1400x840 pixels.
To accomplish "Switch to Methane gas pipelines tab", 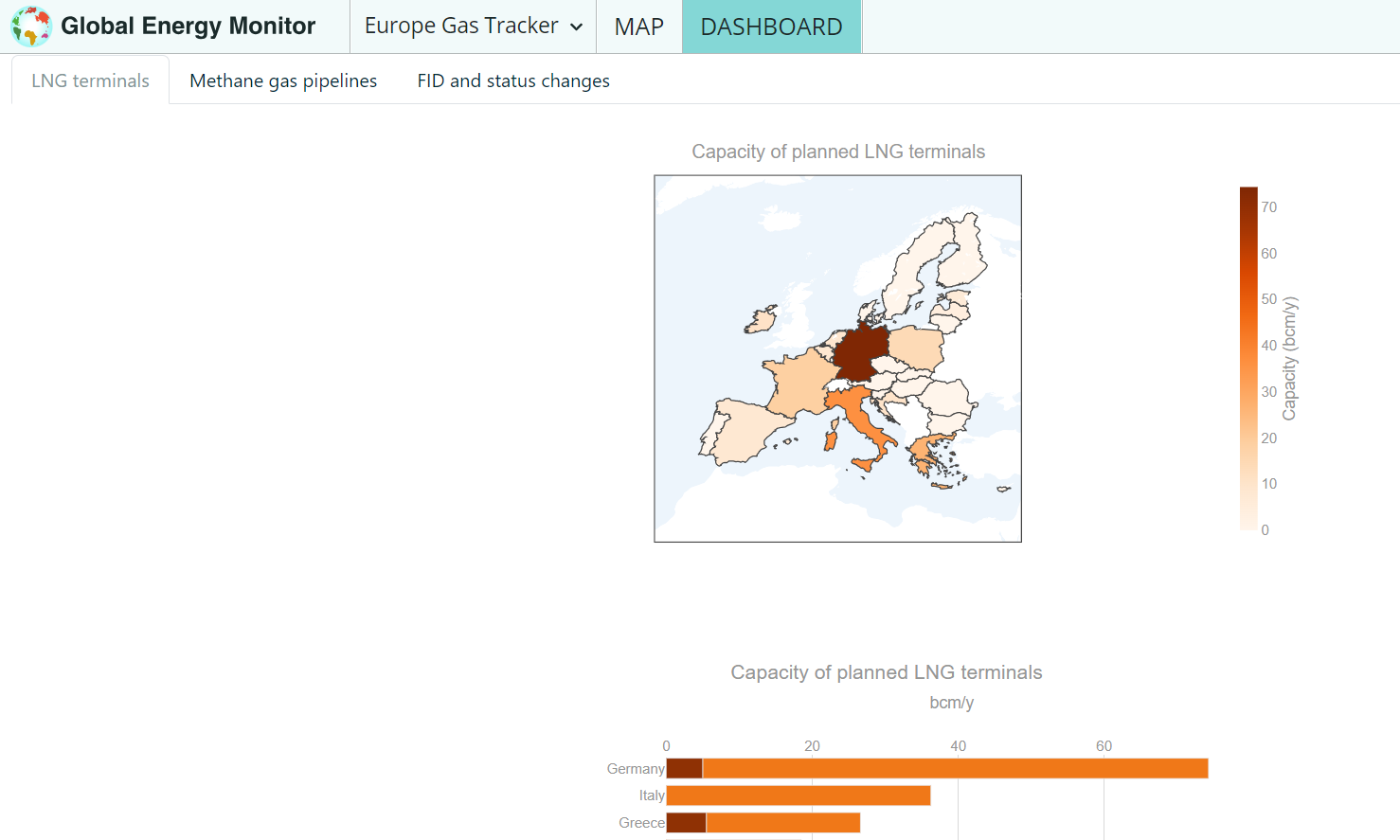I will [x=283, y=80].
